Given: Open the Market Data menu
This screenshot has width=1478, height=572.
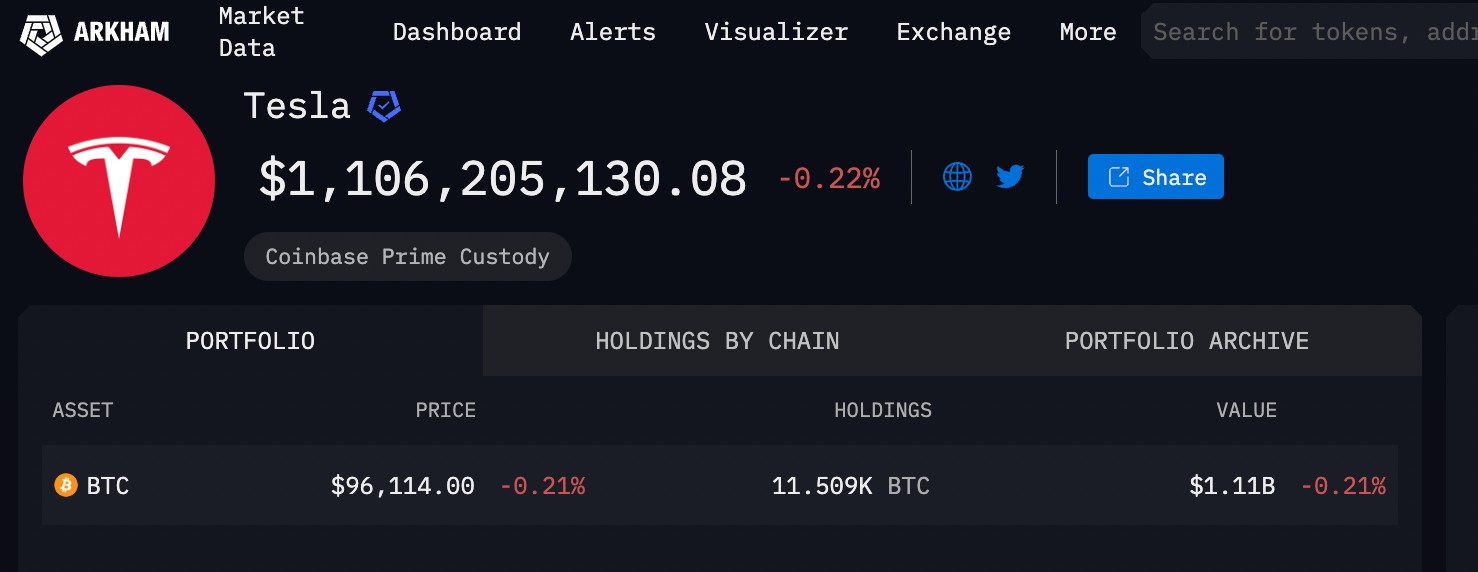Looking at the screenshot, I should point(261,32).
